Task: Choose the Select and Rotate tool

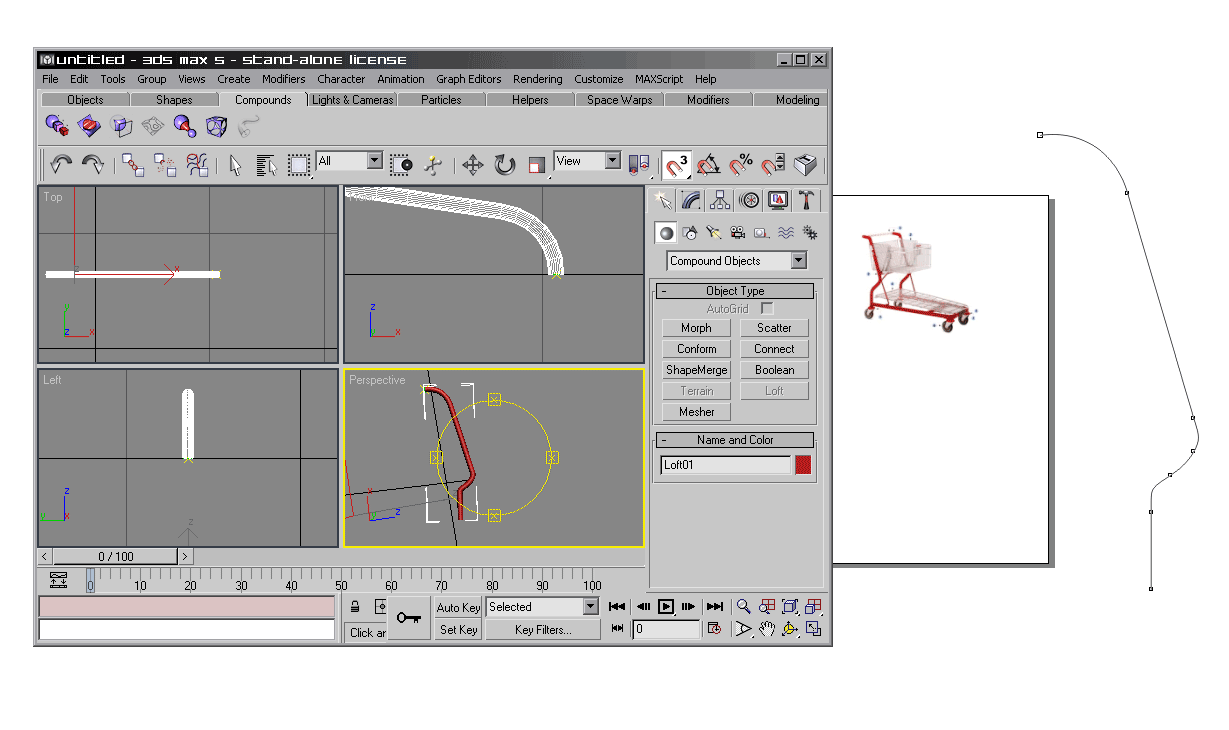Action: [x=505, y=164]
